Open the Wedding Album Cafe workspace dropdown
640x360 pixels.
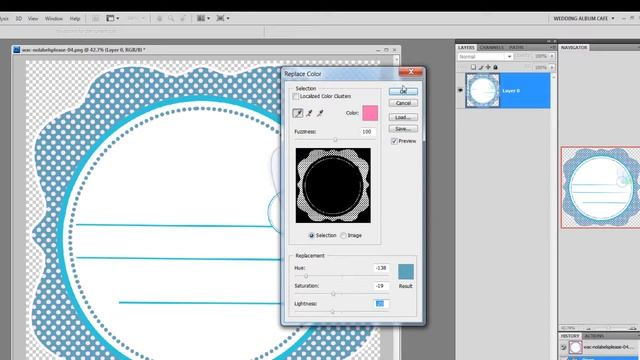tap(584, 18)
